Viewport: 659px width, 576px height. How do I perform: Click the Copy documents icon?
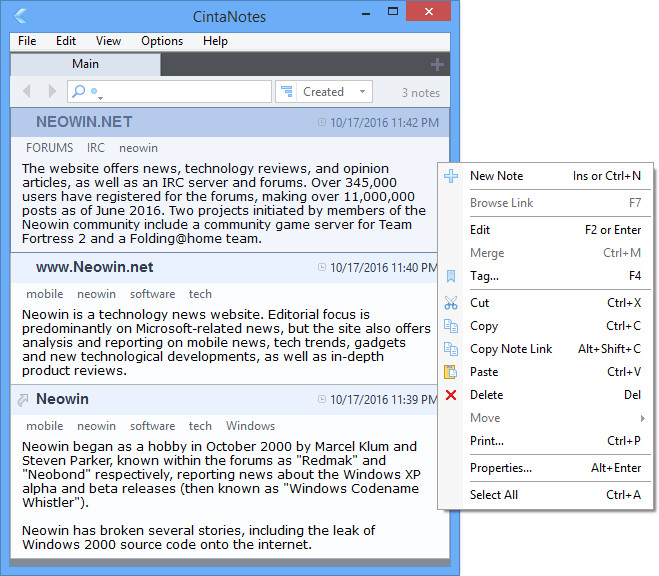pos(451,326)
